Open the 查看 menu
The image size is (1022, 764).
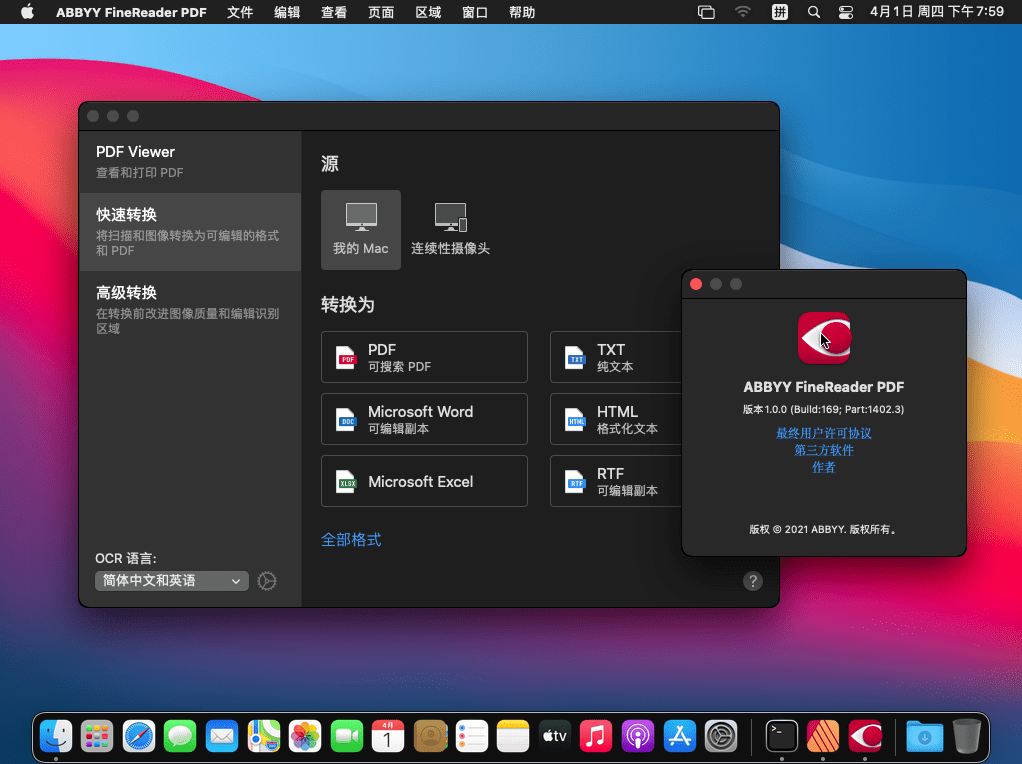[x=334, y=12]
